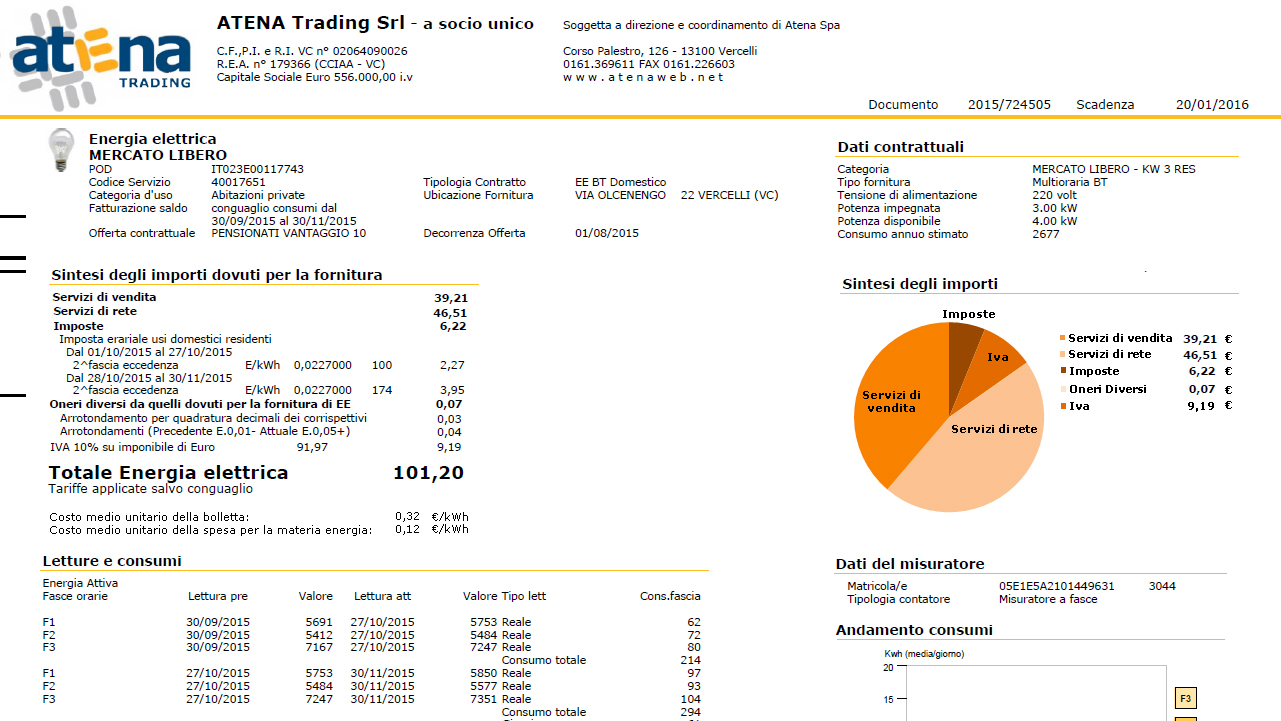The width and height of the screenshot is (1281, 721).
Task: Click Potenza impegnata value 3.00 kW
Action: click(1055, 208)
